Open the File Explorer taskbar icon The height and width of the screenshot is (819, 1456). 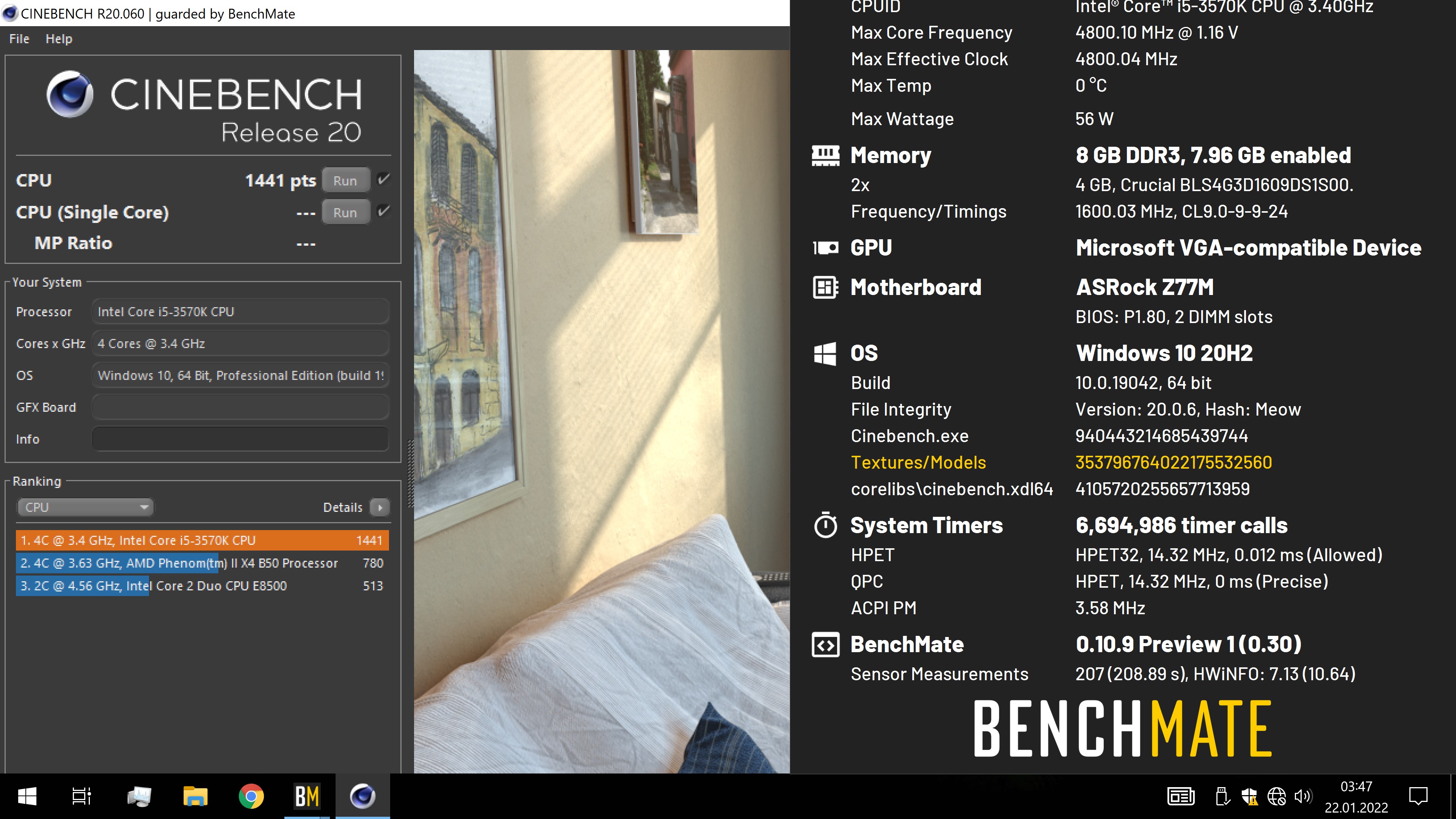195,796
